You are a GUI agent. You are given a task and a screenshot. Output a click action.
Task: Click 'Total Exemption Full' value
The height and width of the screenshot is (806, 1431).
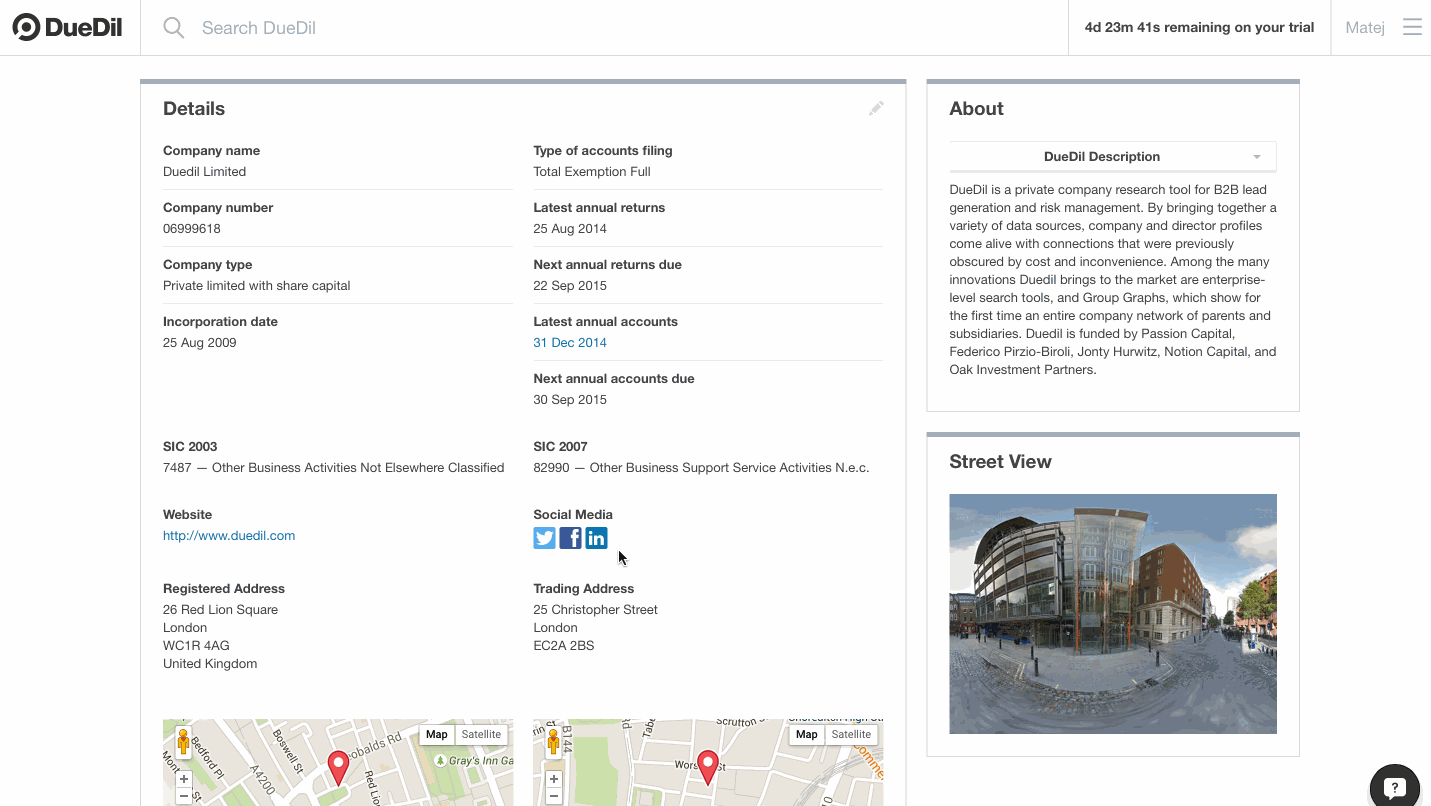point(592,172)
